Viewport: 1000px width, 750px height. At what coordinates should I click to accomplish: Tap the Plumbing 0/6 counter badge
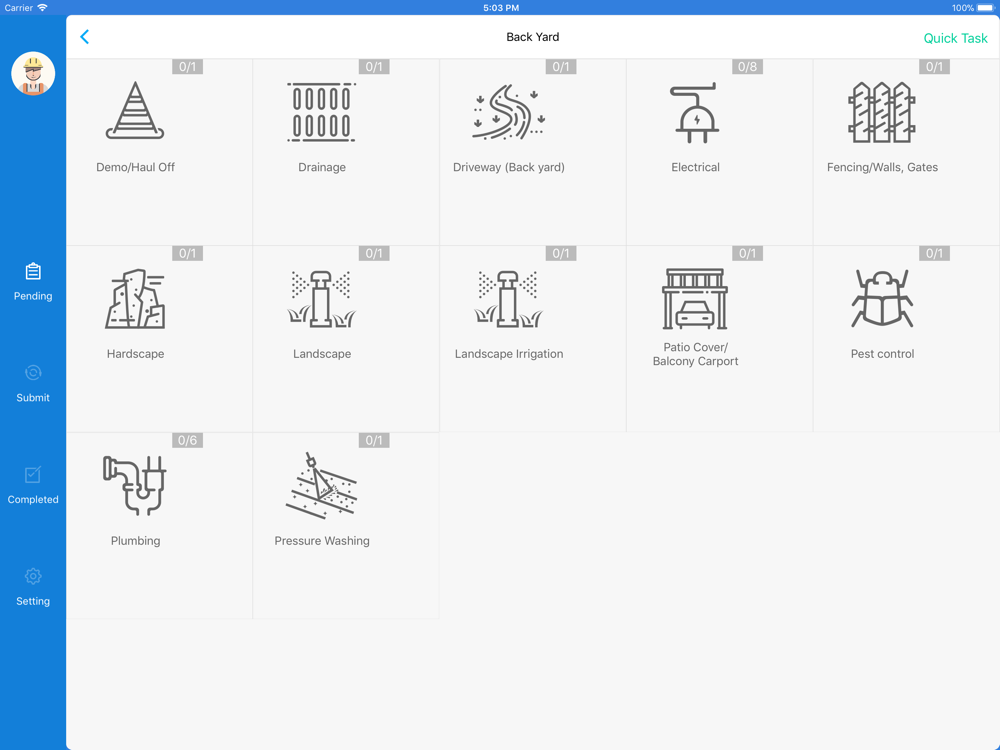pos(187,440)
